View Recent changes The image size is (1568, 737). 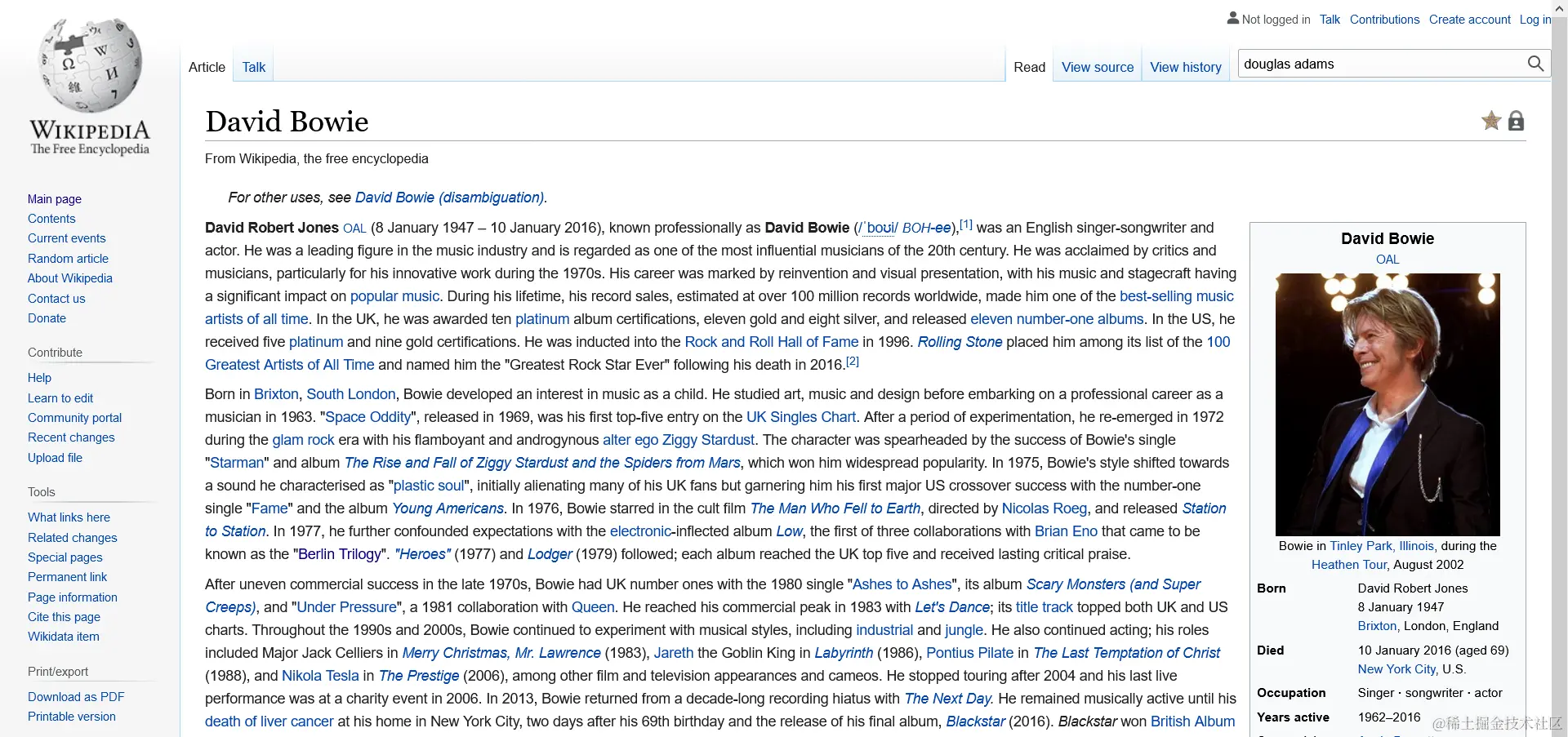[x=71, y=437]
